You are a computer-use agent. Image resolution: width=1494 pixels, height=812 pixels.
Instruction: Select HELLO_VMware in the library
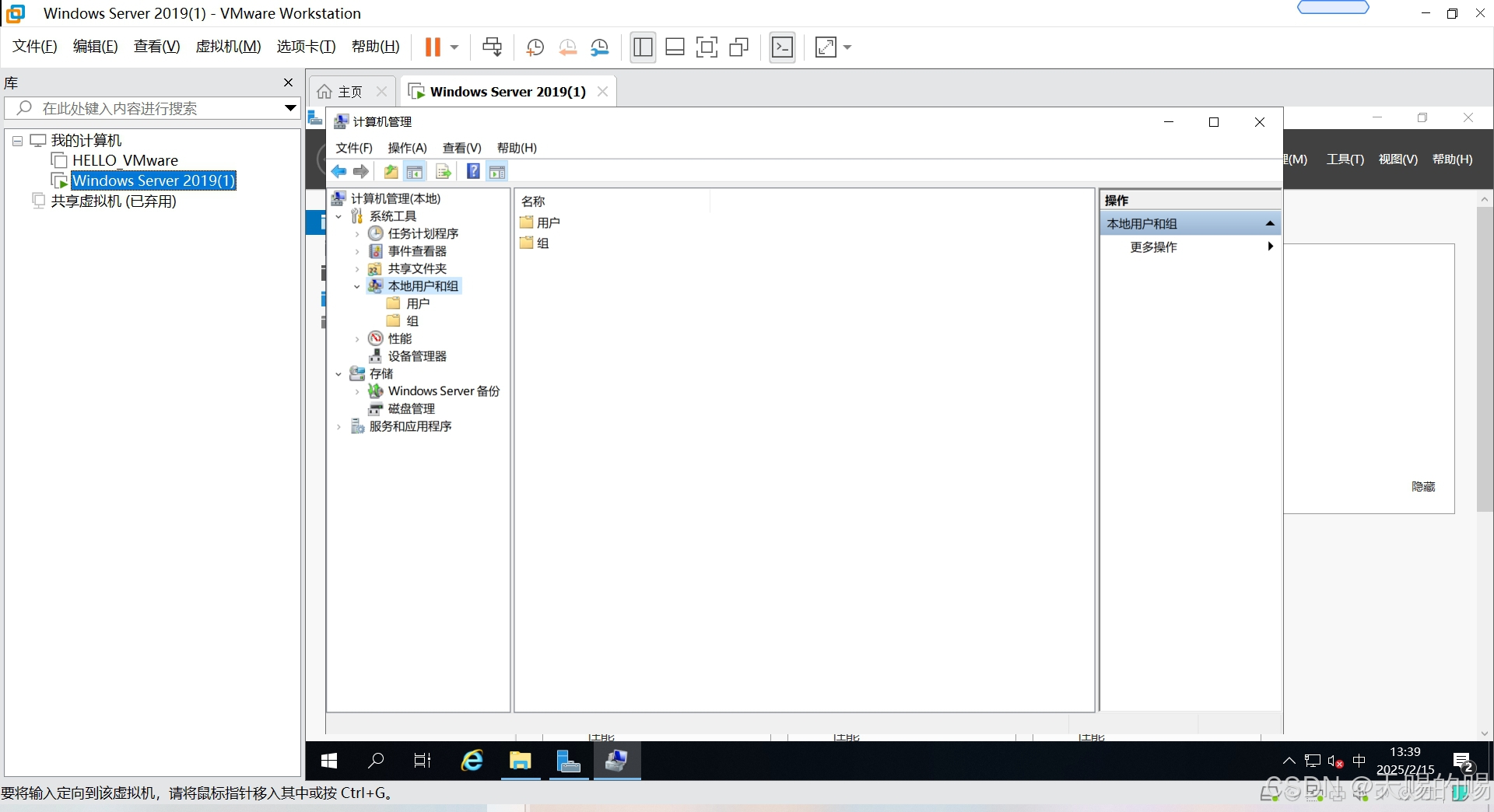(x=124, y=160)
